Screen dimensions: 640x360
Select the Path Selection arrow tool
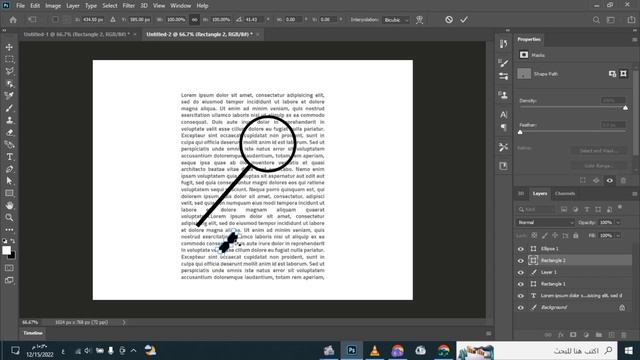click(x=9, y=181)
